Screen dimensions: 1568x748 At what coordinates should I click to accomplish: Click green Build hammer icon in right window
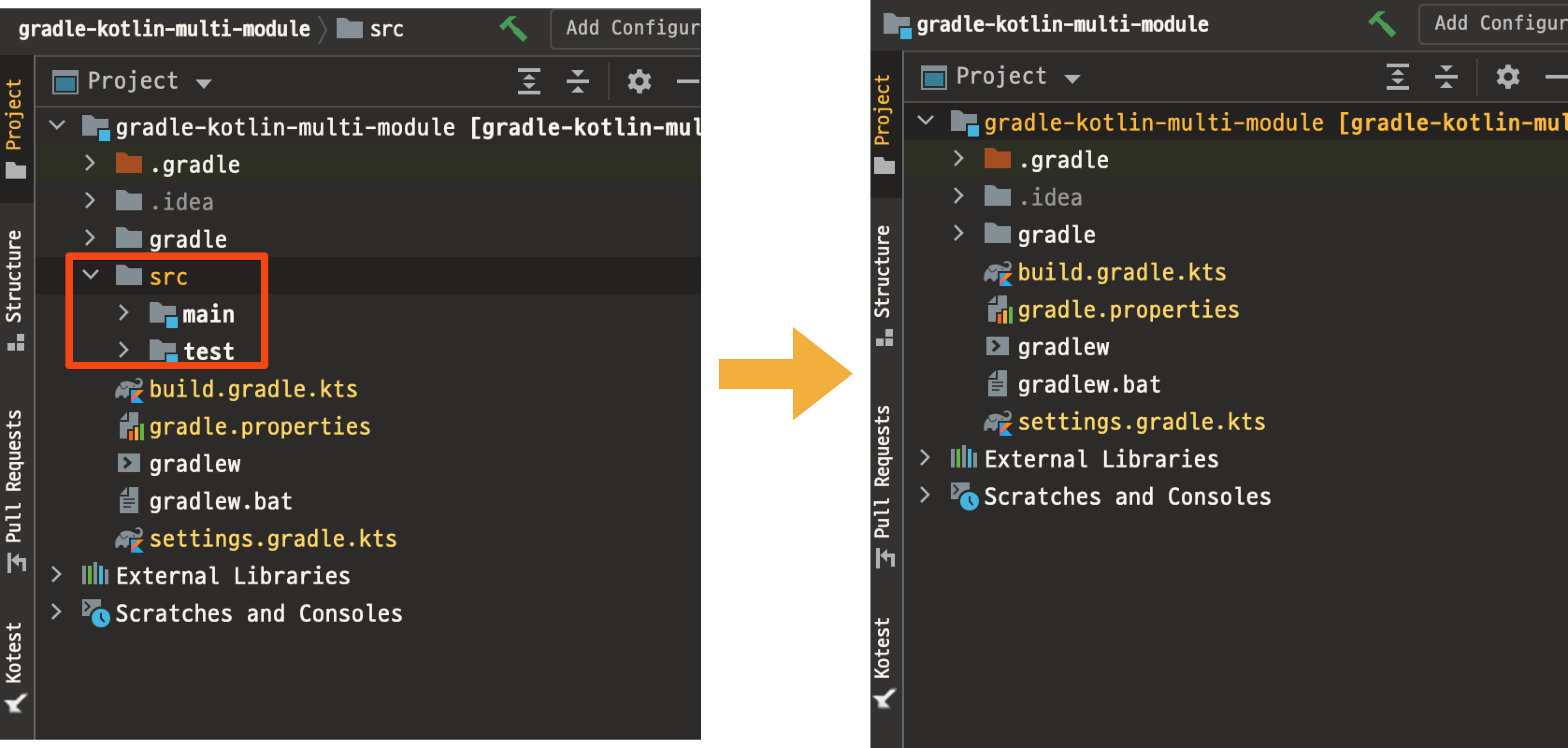click(1382, 24)
